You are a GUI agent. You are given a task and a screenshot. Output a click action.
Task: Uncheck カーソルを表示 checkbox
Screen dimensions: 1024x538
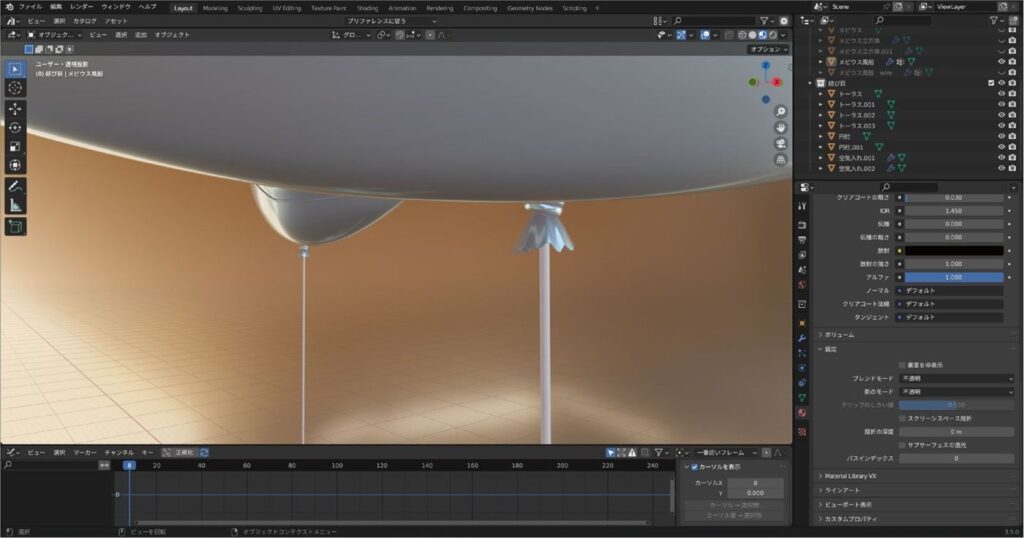tap(694, 467)
